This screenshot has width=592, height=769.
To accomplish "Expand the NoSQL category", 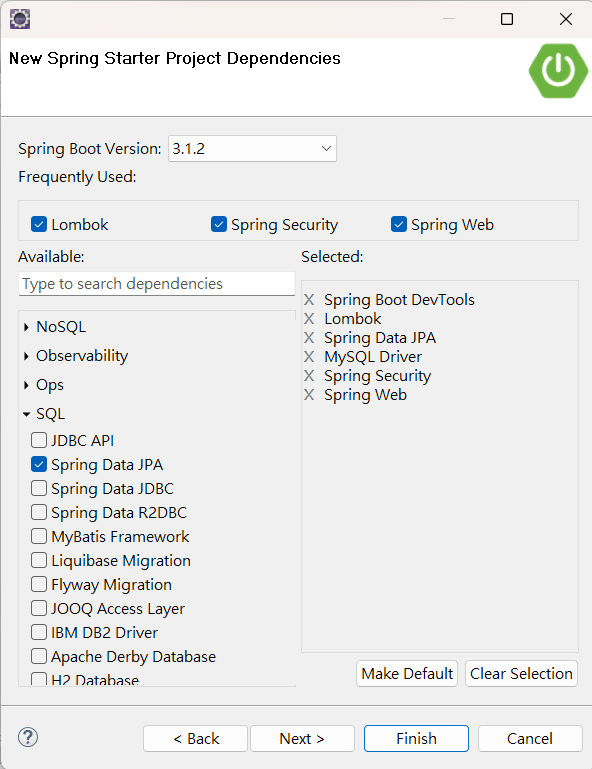I will coord(26,327).
